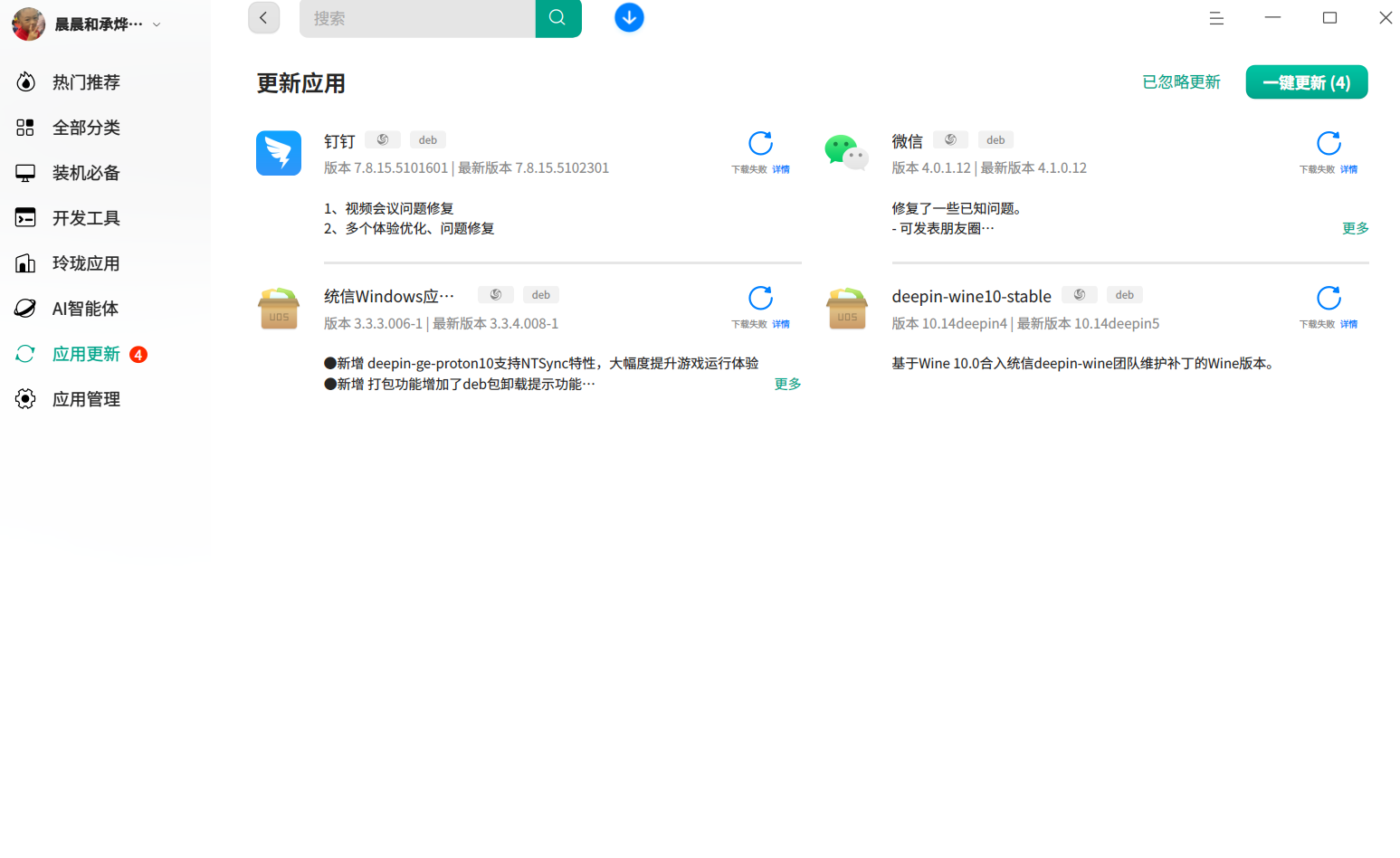Open 详情 for the 微信 download failure
The width and height of the screenshot is (1400, 858).
coord(1348,169)
